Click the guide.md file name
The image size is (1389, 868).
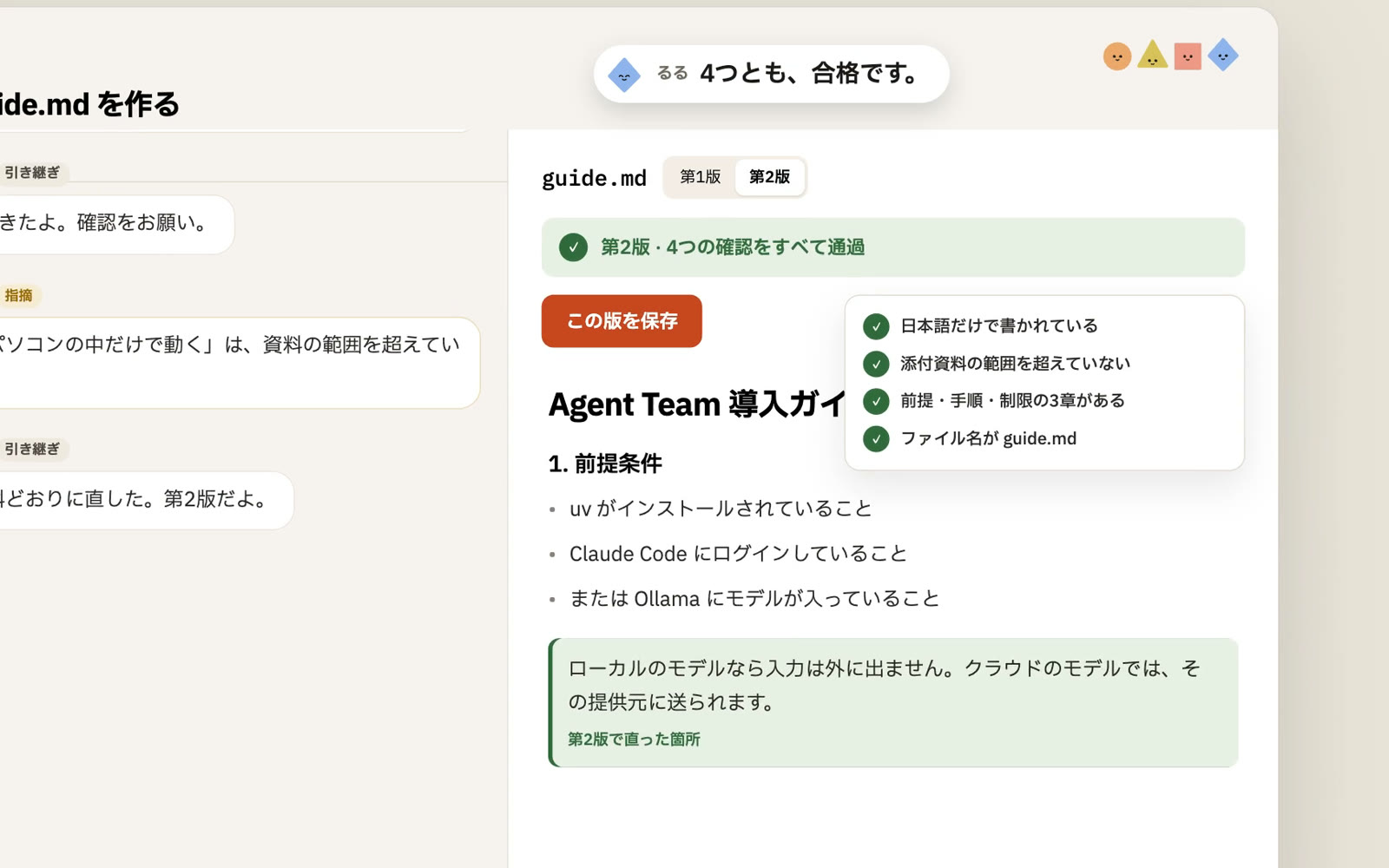click(594, 178)
